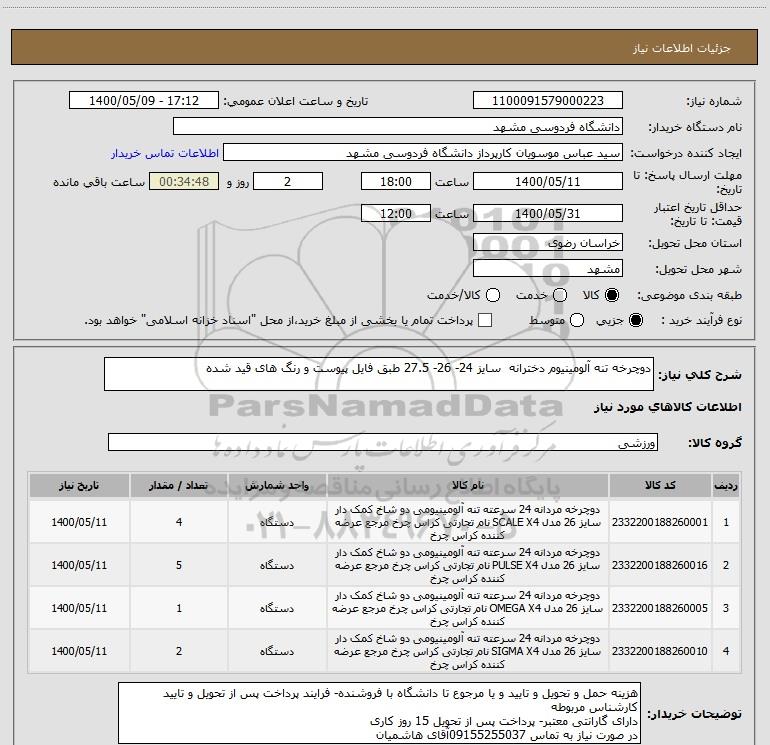The height and width of the screenshot is (745, 770).
Task: Click the response deadline date 1400/05/11 field
Action: click(x=548, y=181)
